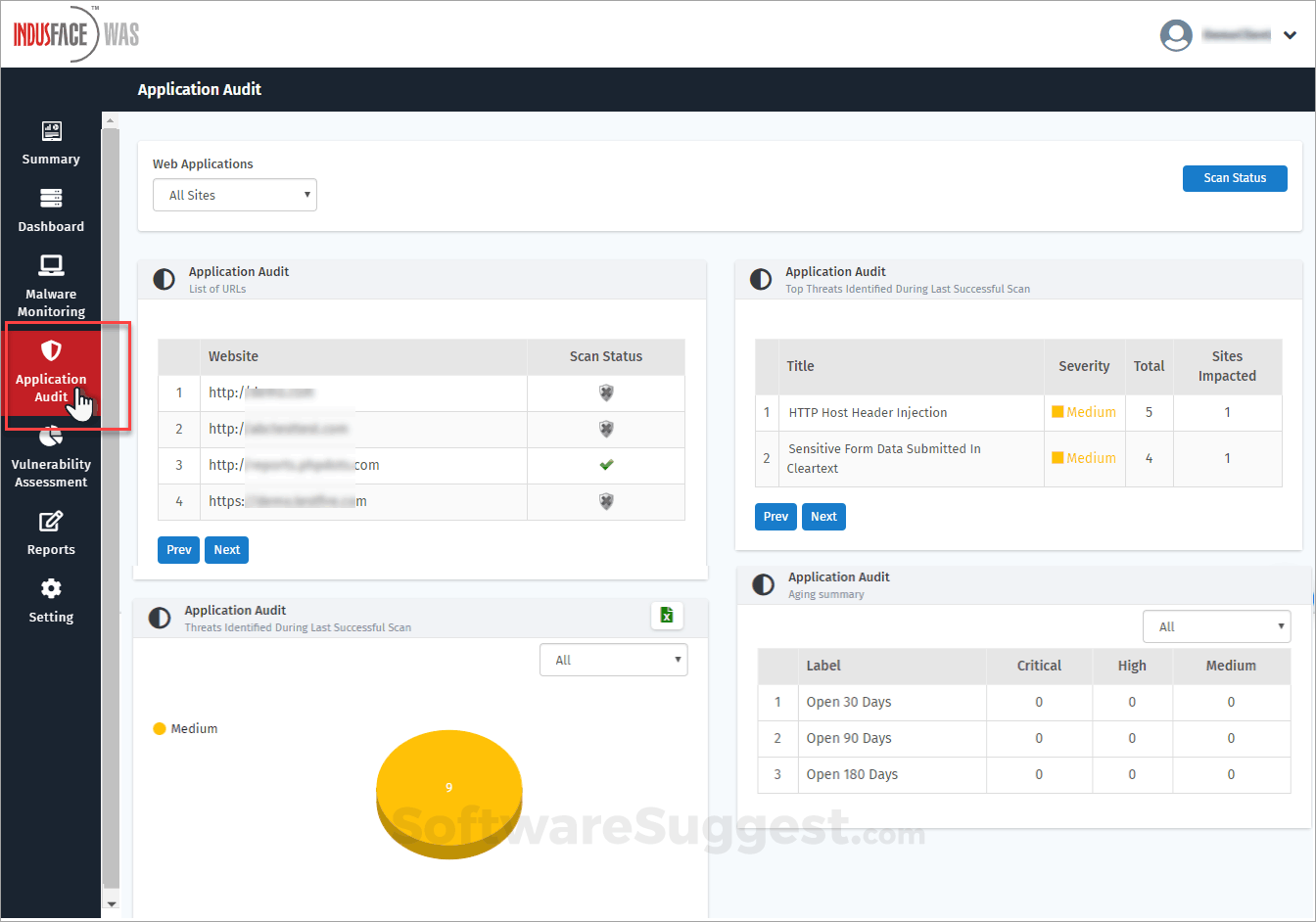Click the Medium legend color dot

pyautogui.click(x=160, y=729)
